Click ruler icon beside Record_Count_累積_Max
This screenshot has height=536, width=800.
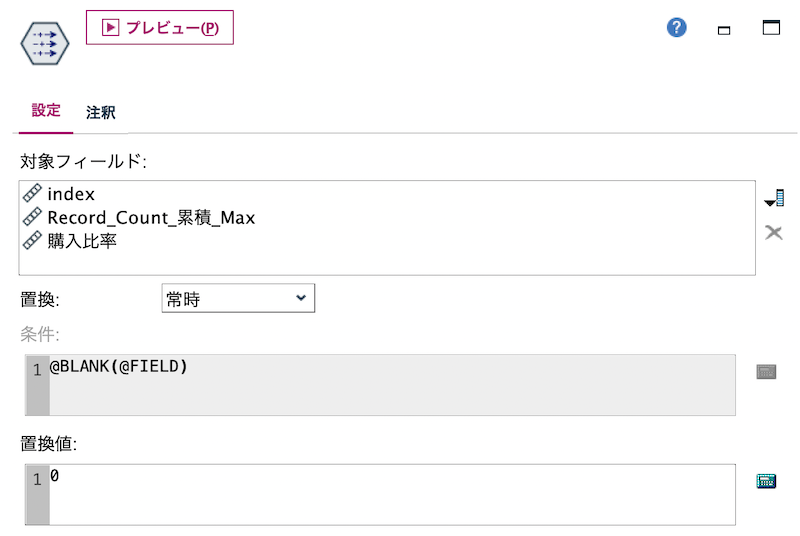(32, 217)
